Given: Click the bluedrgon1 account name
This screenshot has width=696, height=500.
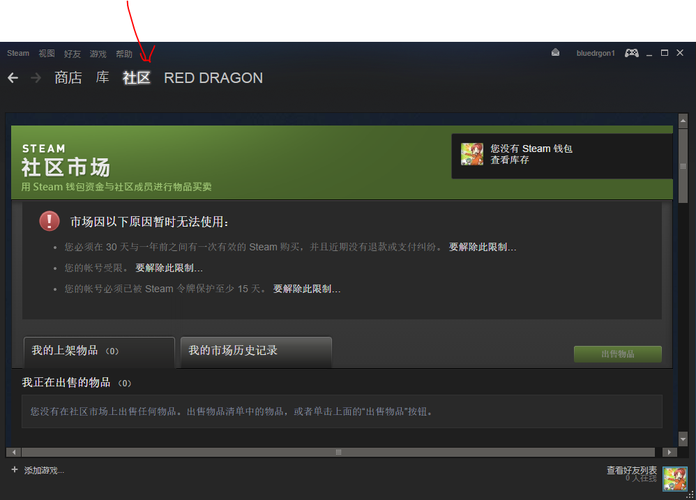Looking at the screenshot, I should point(596,53).
